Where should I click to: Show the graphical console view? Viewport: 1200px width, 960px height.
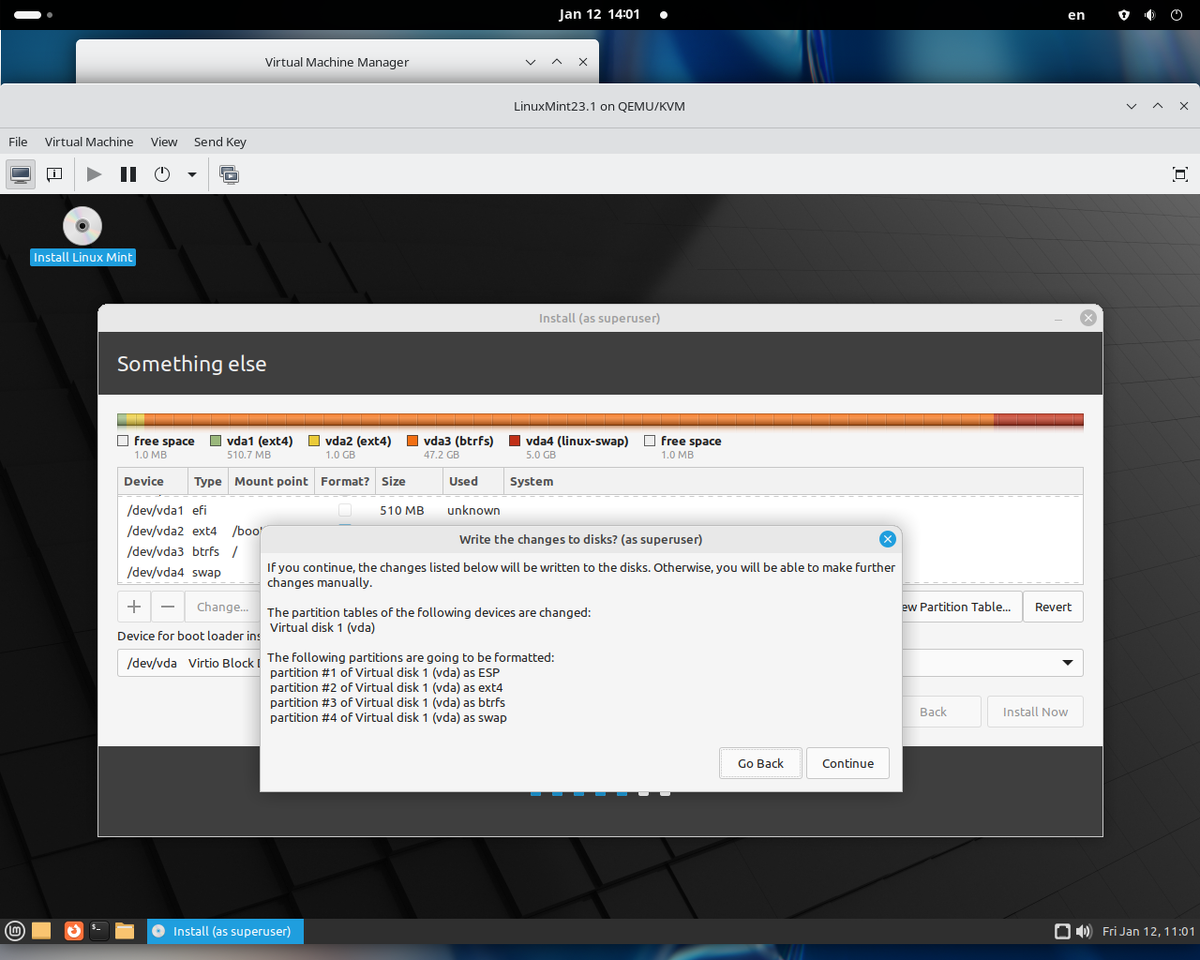point(20,174)
